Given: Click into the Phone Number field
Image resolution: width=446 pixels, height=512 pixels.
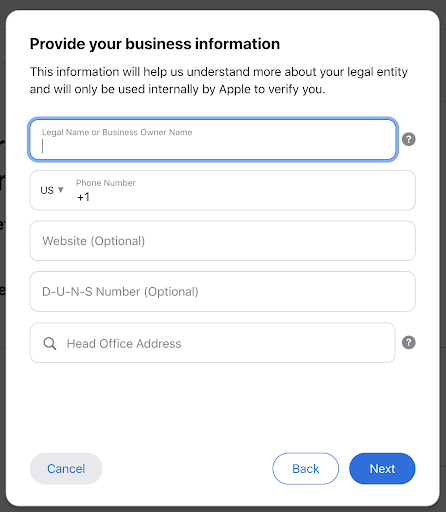Looking at the screenshot, I should tap(243, 190).
